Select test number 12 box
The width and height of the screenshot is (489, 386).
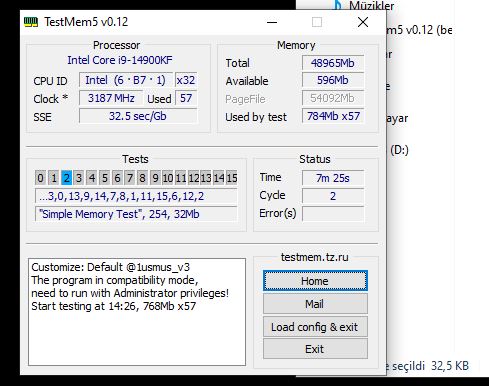point(193,178)
